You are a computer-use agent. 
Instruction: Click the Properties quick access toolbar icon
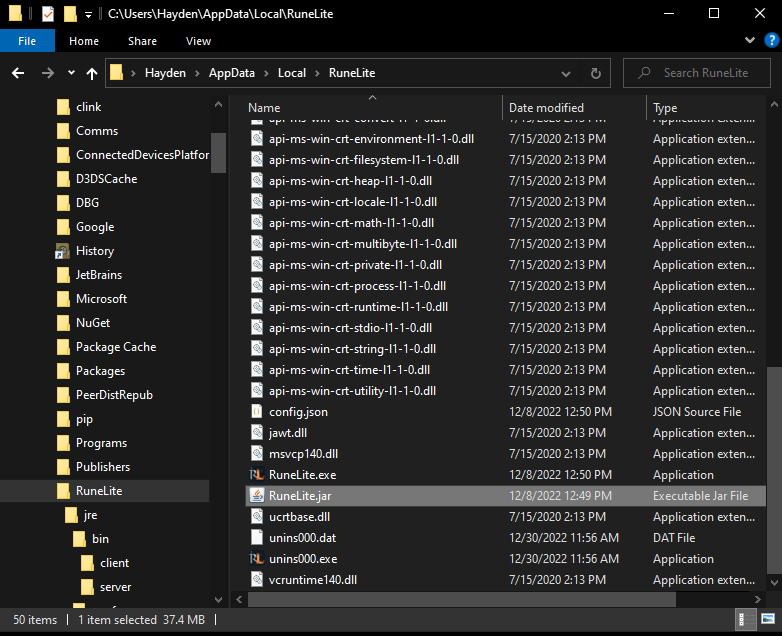coord(47,14)
